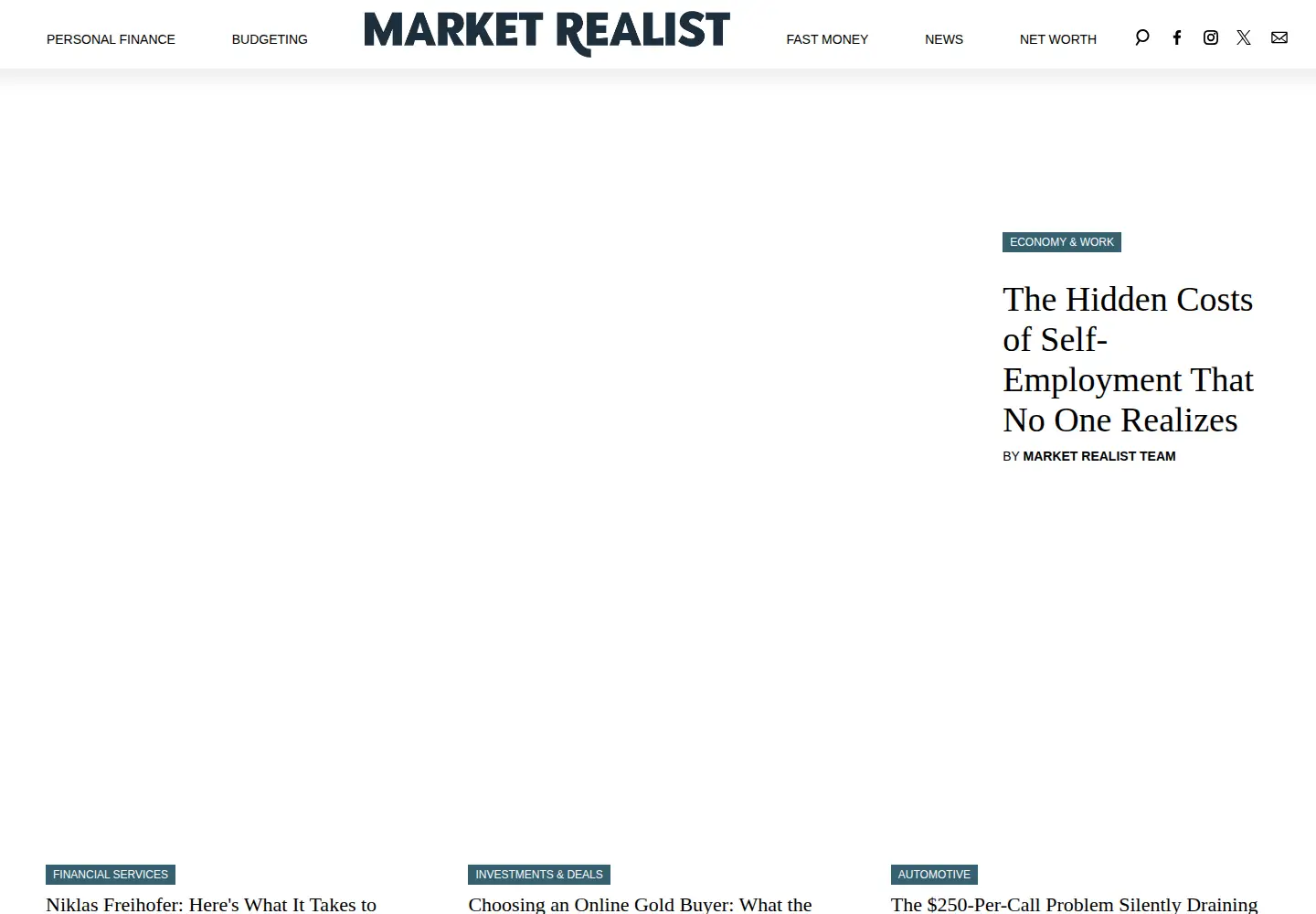This screenshot has height=914, width=1316.
Task: Open the Budgeting section
Action: click(270, 39)
